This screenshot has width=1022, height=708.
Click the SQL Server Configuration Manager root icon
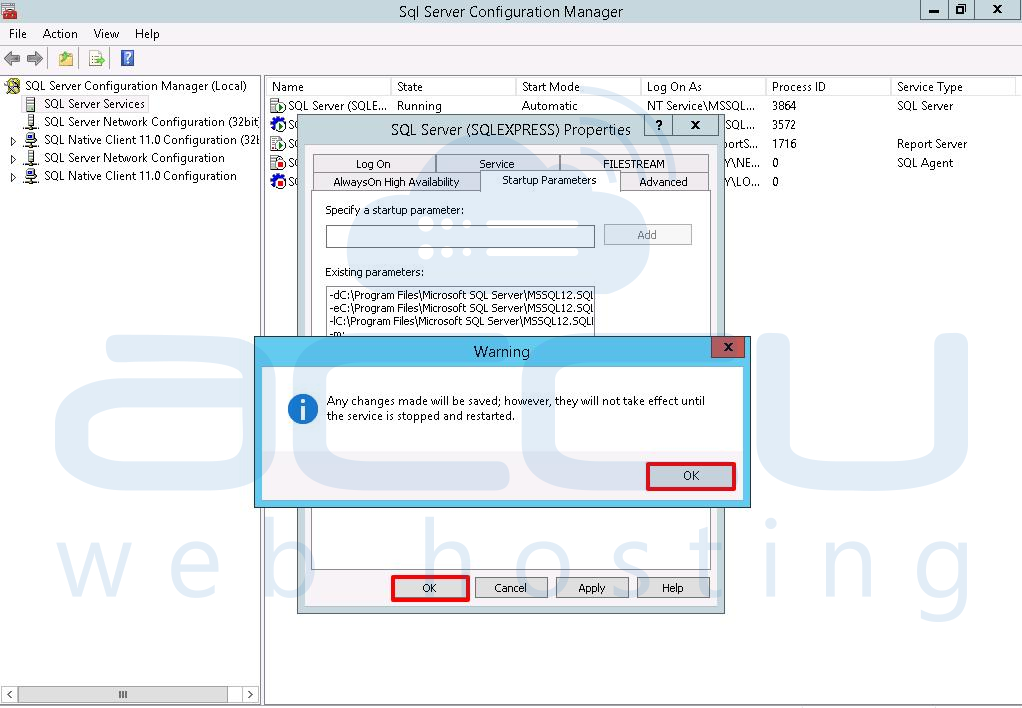[x=12, y=86]
